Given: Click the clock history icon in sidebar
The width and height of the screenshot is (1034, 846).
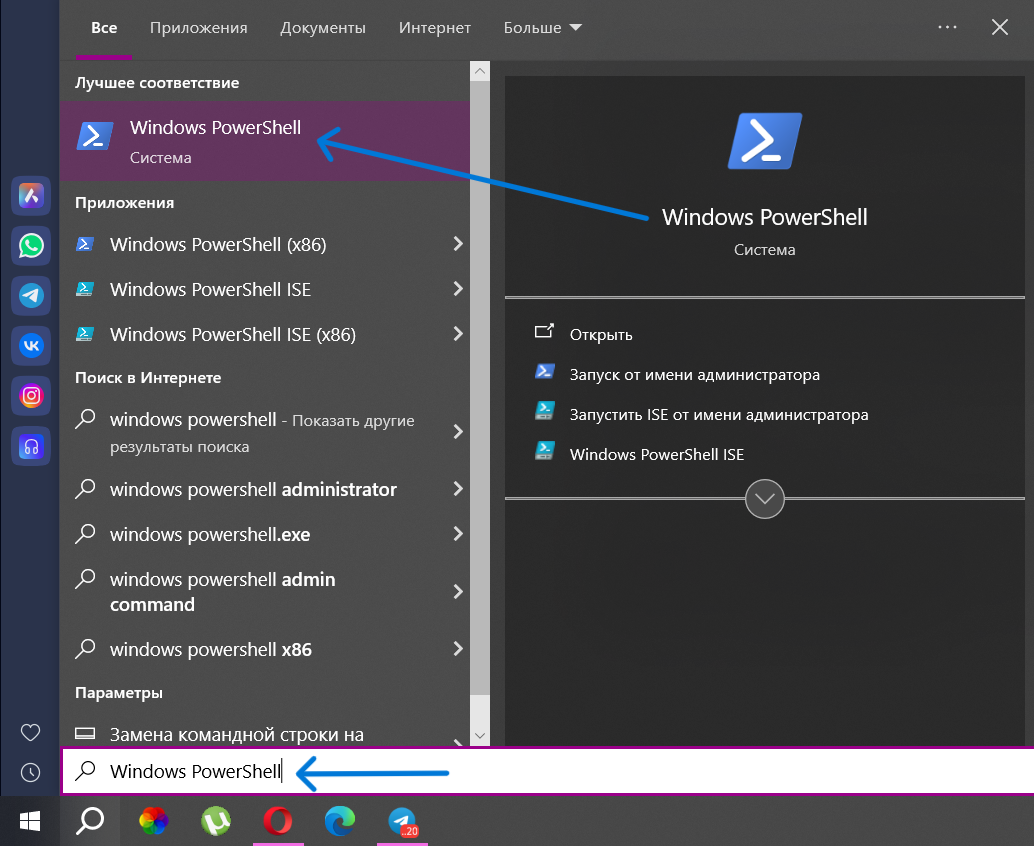Looking at the screenshot, I should pos(30,772).
